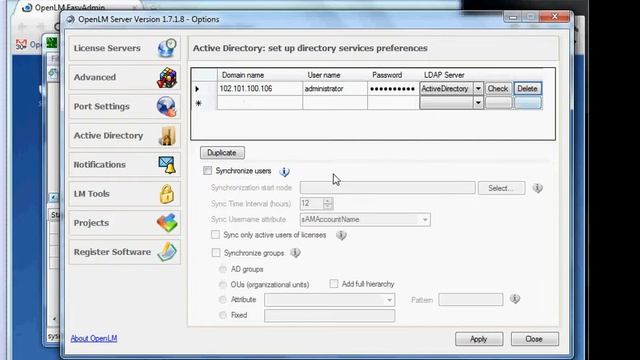Open the Projects section
The width and height of the screenshot is (640, 360).
(124, 223)
